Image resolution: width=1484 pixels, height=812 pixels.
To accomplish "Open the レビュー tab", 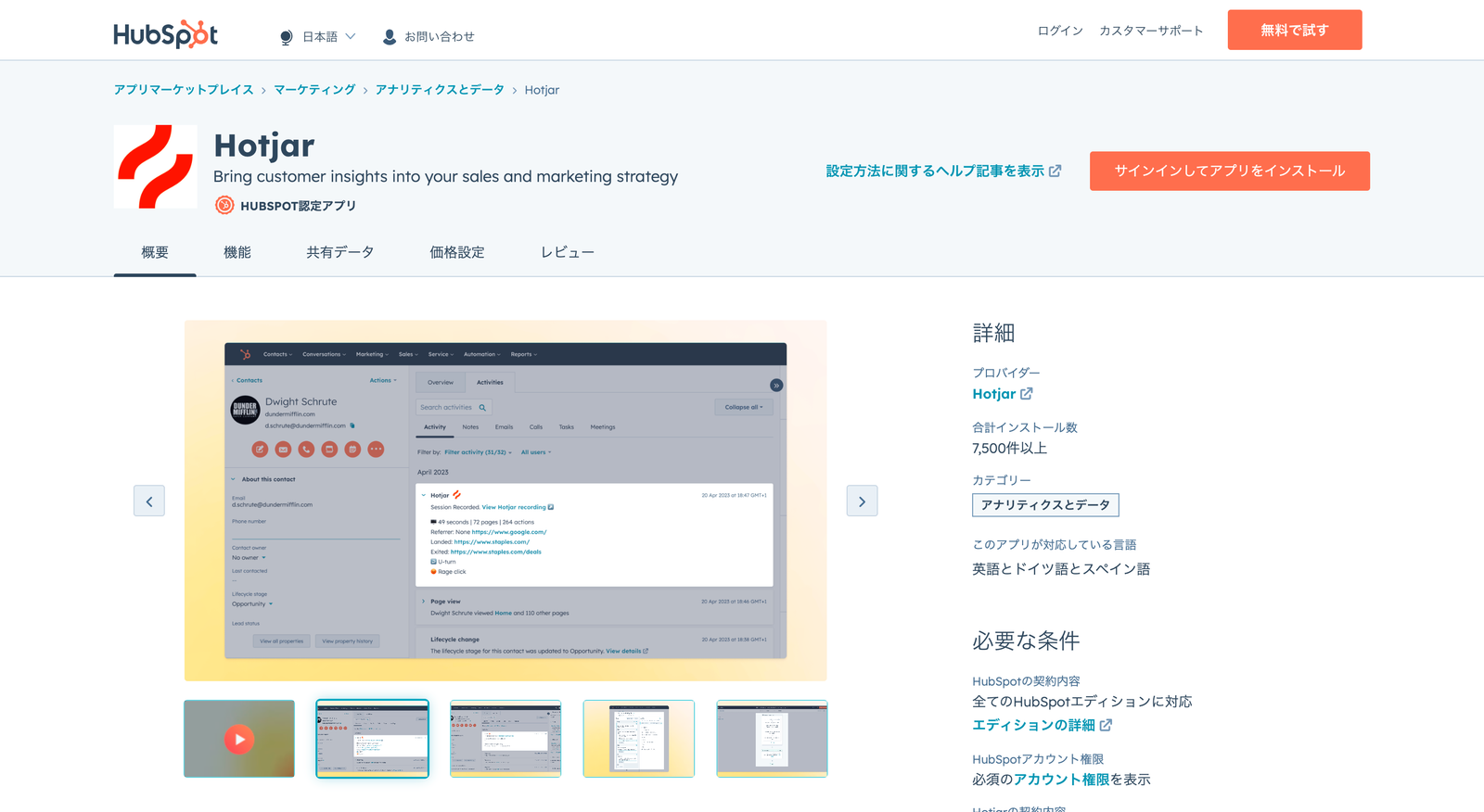I will click(x=568, y=252).
